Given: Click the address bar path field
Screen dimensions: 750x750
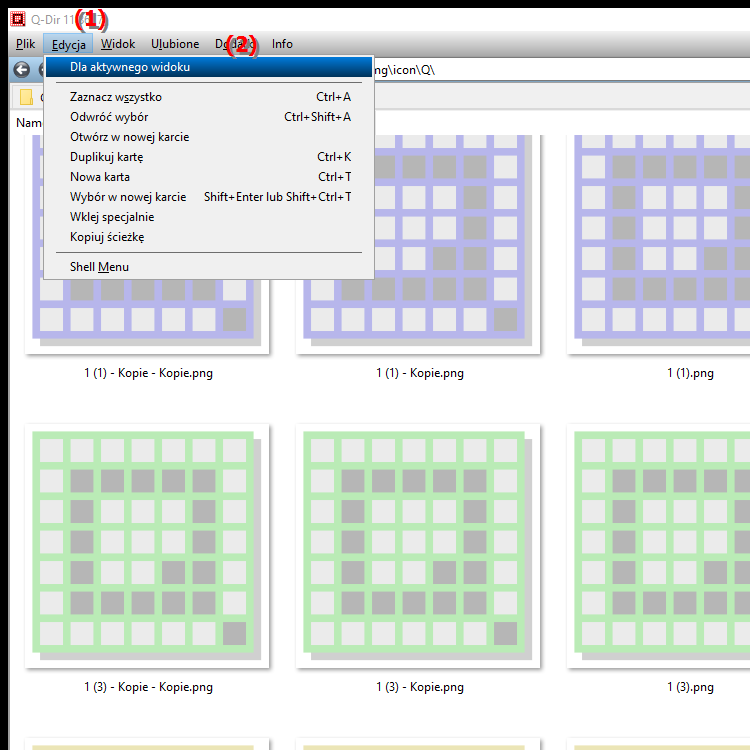Looking at the screenshot, I should pyautogui.click(x=561, y=70).
